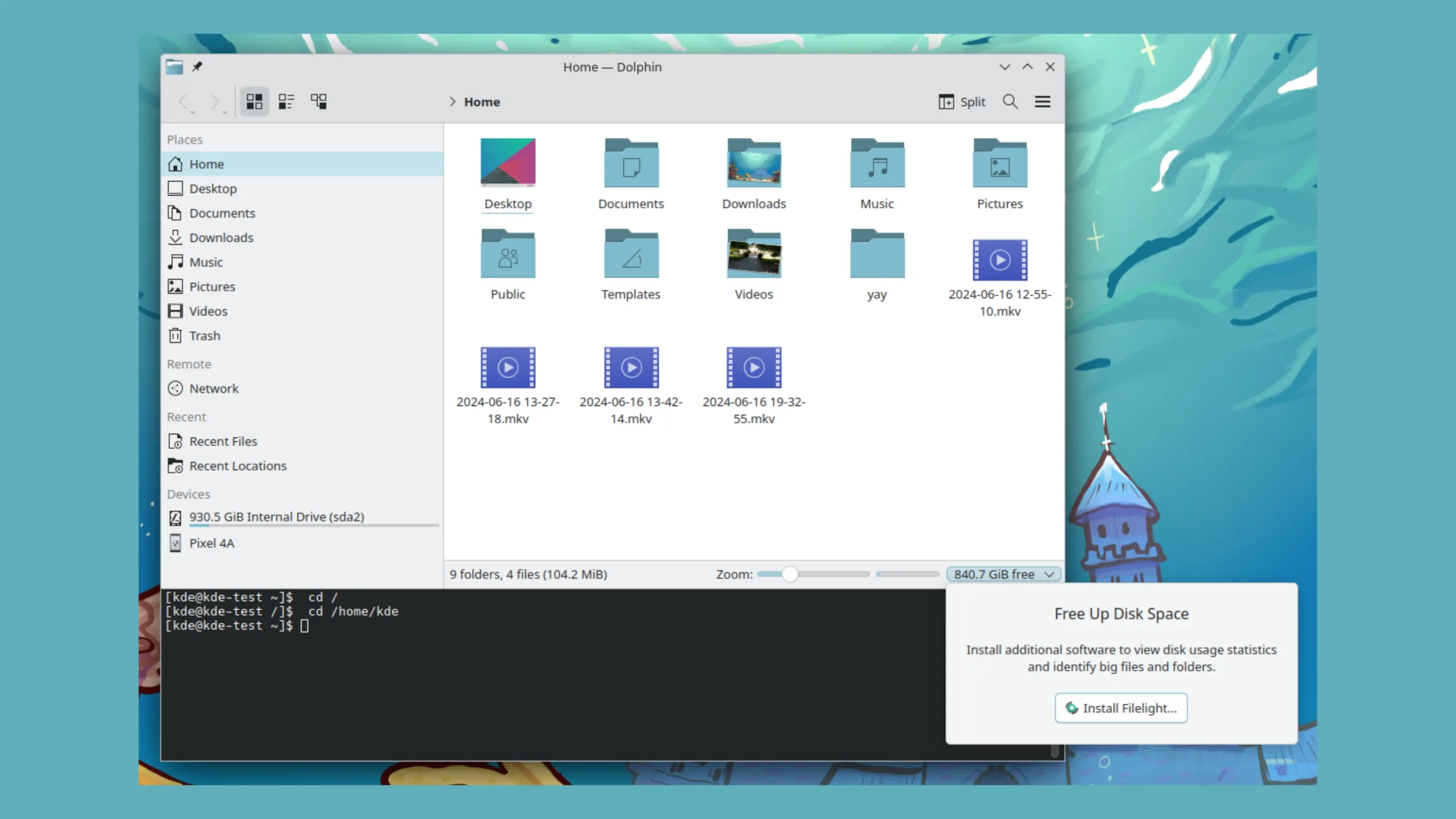The width and height of the screenshot is (1456, 819).
Task: Select Home in Places panel
Action: [x=302, y=164]
